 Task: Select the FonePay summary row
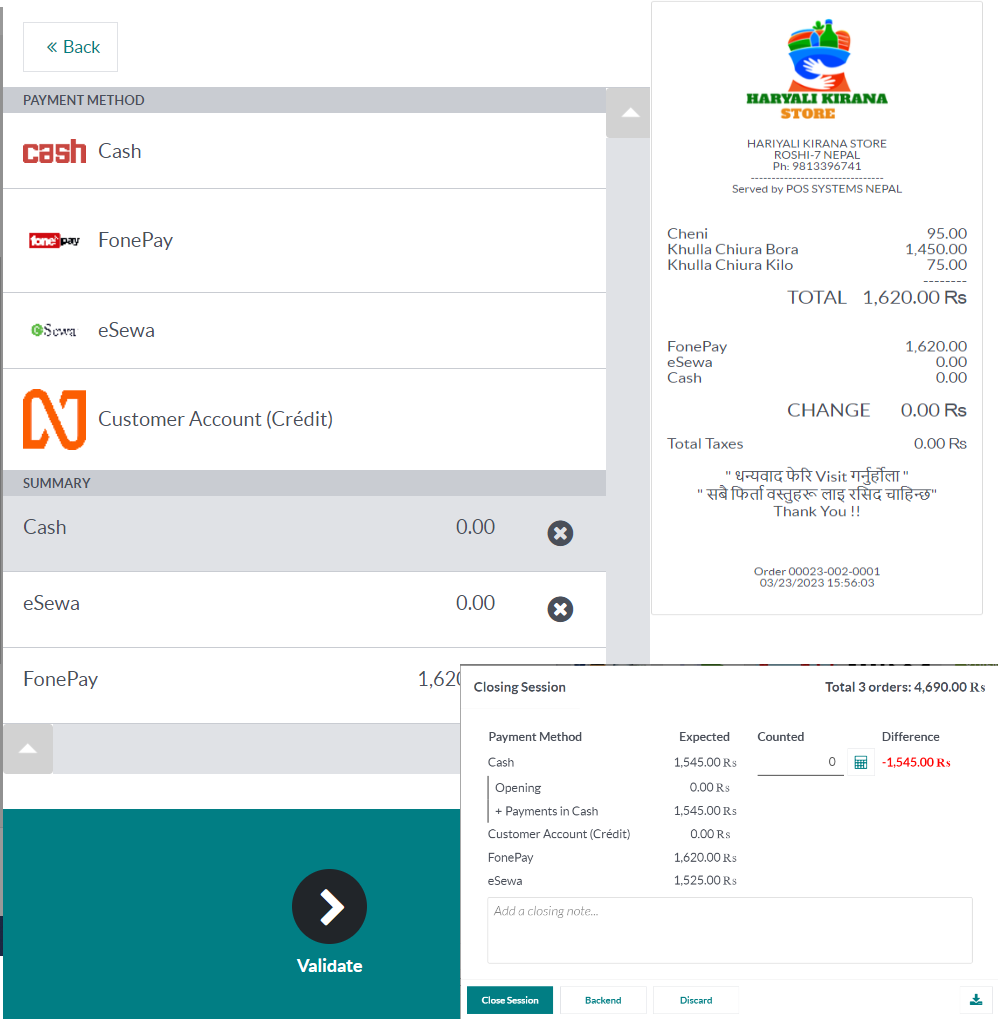[x=231, y=686]
